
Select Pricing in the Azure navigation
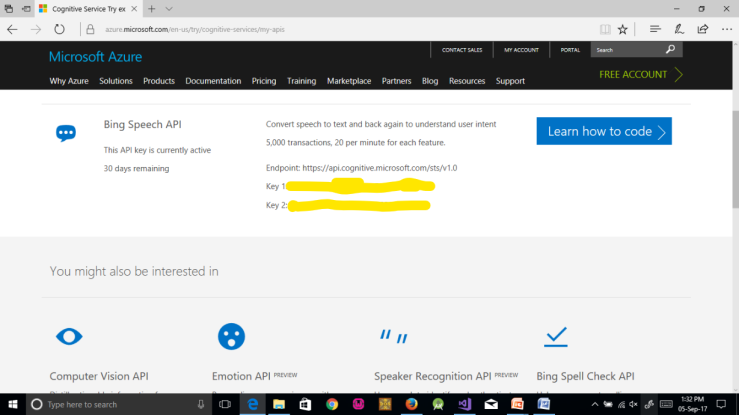(264, 81)
